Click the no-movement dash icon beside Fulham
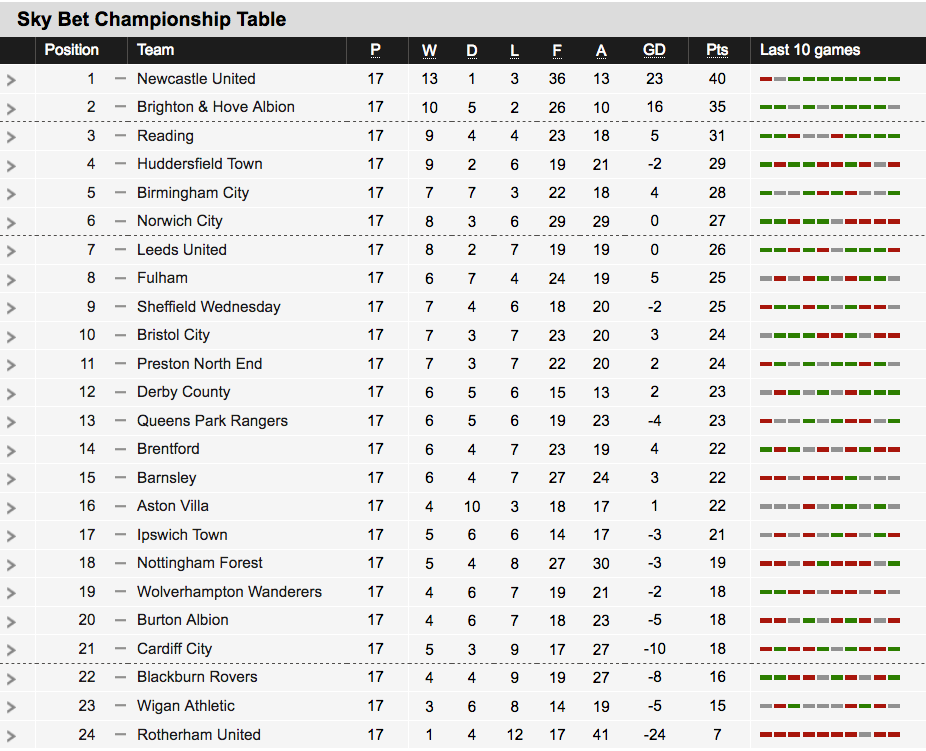The width and height of the screenshot is (926, 751). click(x=120, y=278)
